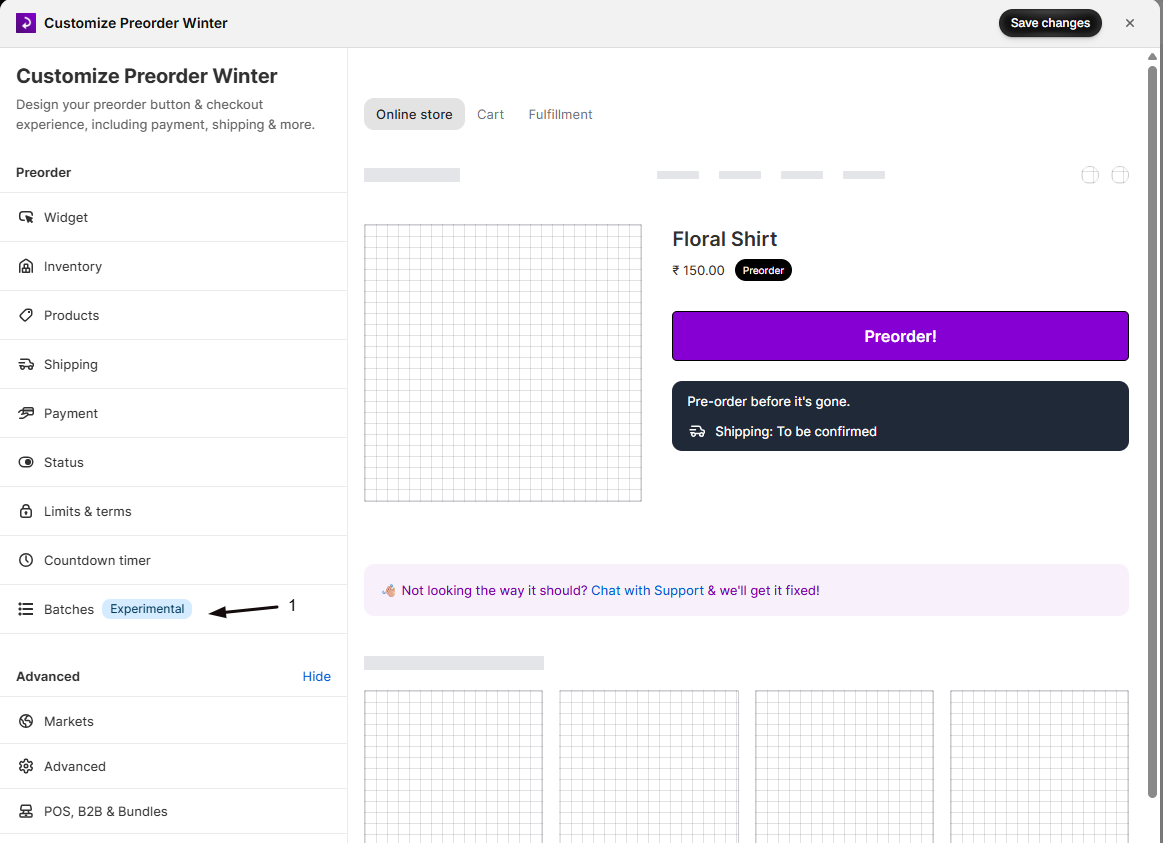Open the Status section
Viewport: 1163px width, 843px height.
pyautogui.click(x=174, y=462)
